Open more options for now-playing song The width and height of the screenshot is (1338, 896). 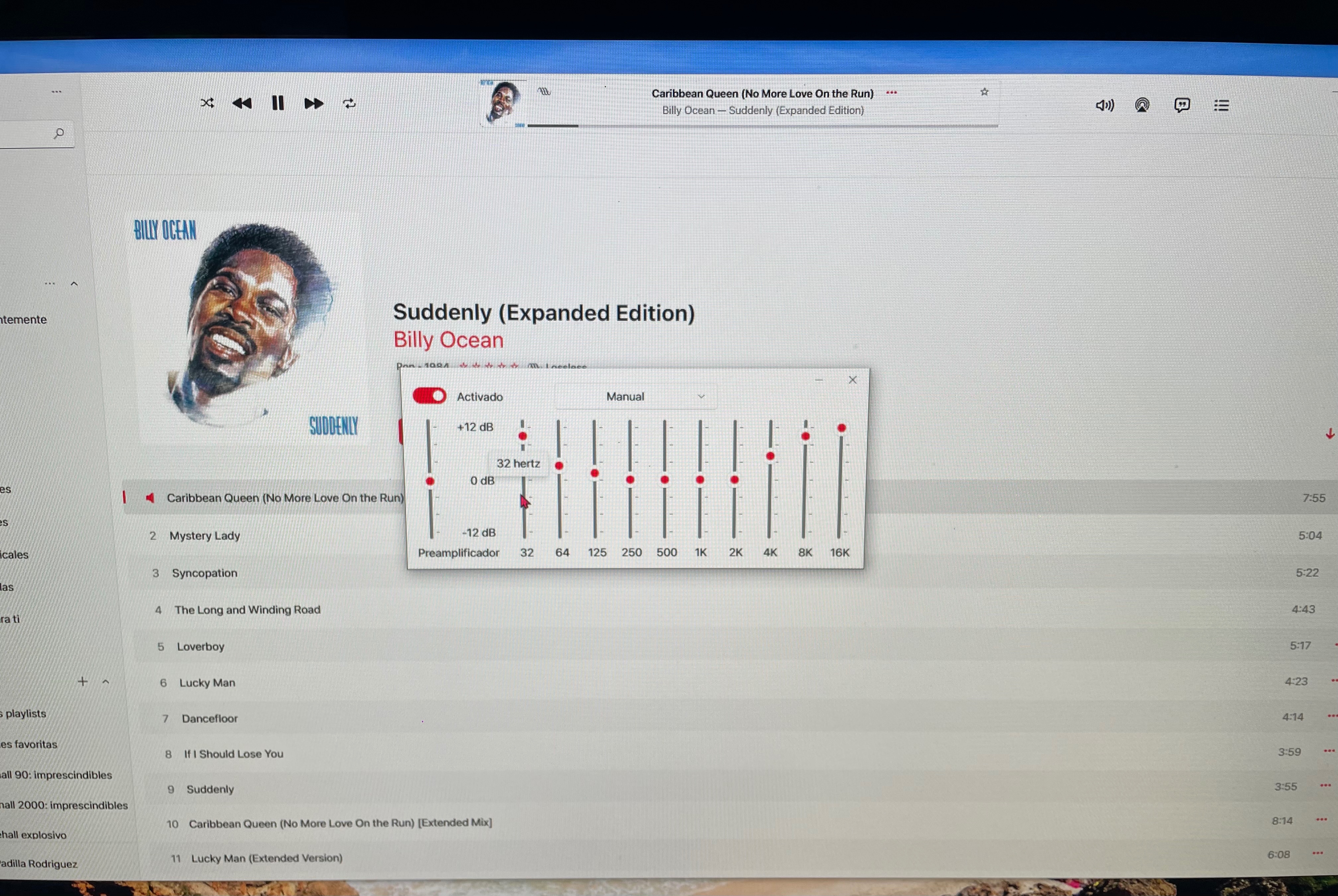click(891, 93)
